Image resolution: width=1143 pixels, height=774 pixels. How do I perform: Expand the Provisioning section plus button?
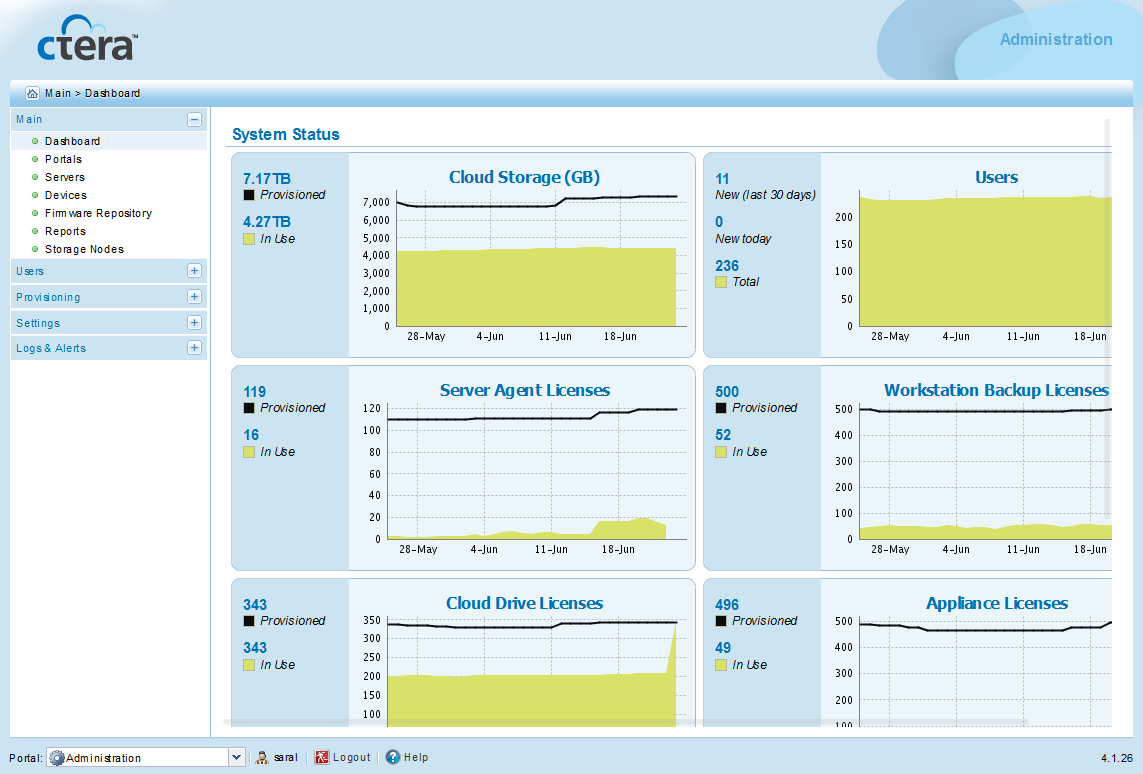[194, 297]
